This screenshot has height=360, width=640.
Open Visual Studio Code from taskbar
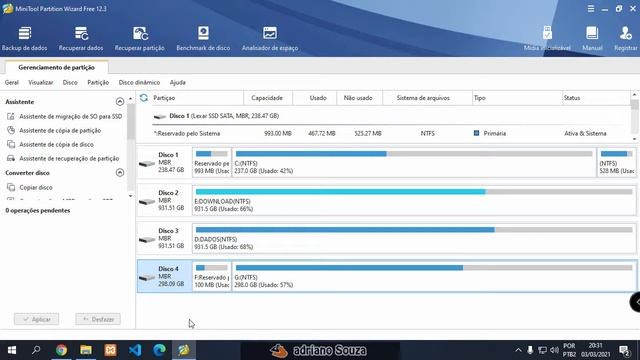click(x=135, y=350)
